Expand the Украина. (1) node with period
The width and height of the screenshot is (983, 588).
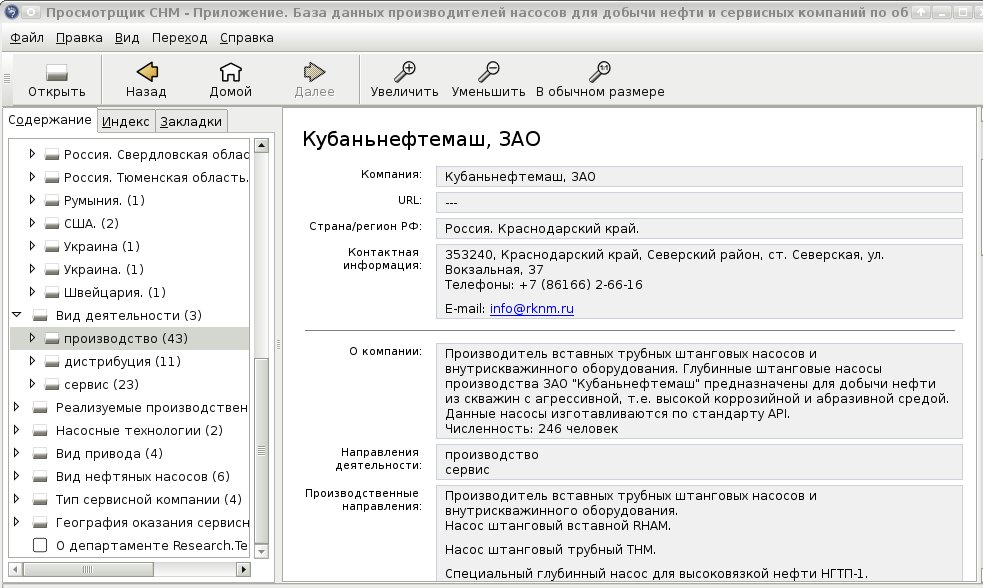(x=32, y=269)
